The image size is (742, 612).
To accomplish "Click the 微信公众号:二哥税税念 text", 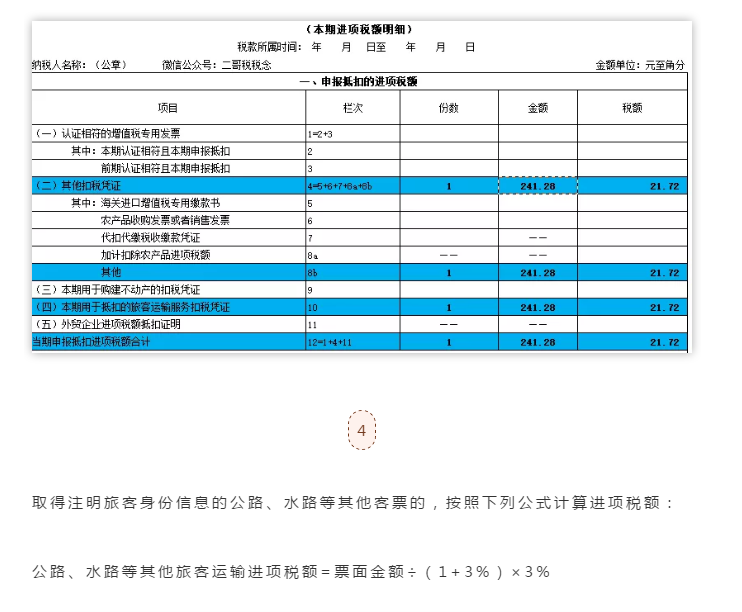I will [217, 65].
